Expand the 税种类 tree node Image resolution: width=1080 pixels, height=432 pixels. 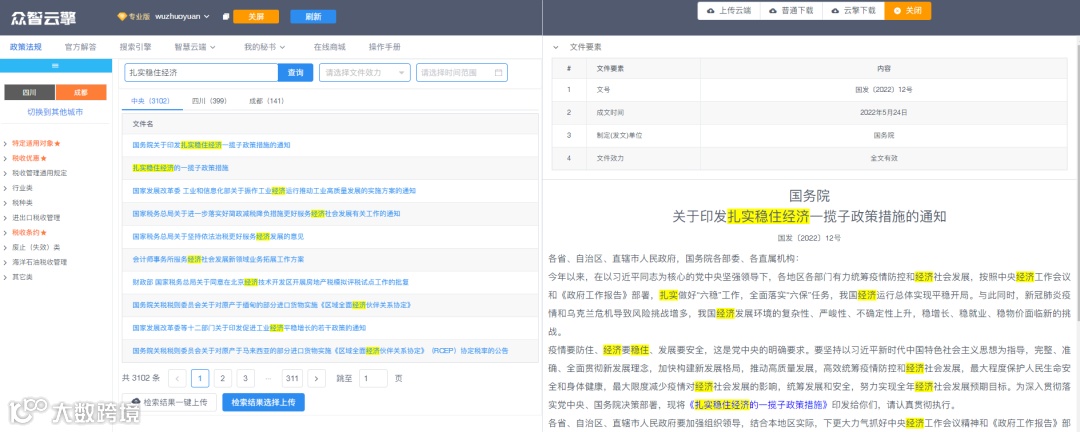(x=6, y=203)
